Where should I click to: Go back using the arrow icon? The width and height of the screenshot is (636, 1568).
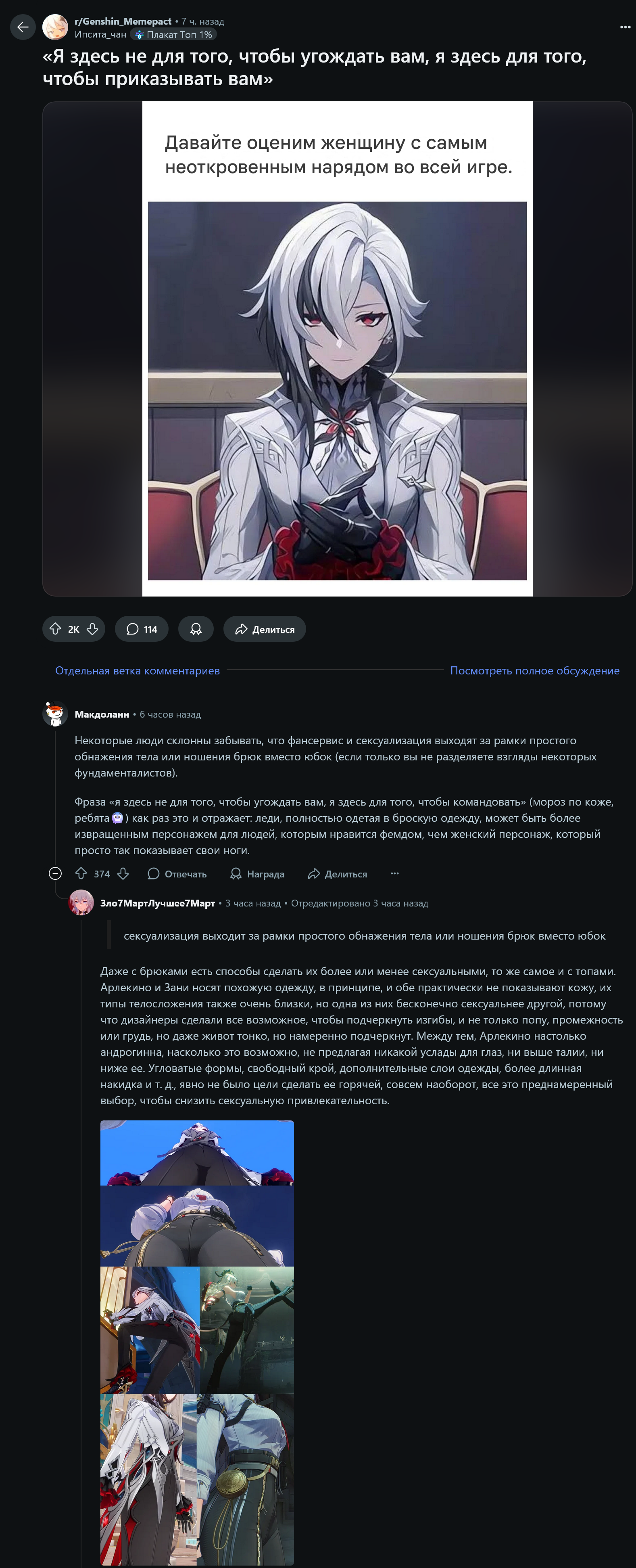23,27
